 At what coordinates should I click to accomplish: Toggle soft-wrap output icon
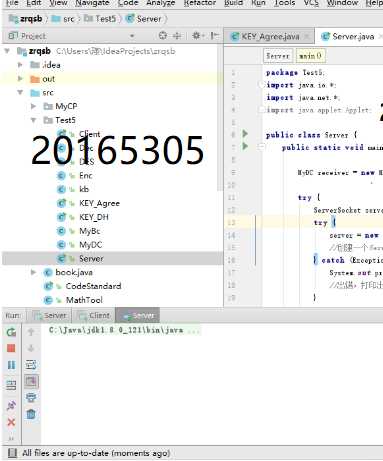(31, 365)
